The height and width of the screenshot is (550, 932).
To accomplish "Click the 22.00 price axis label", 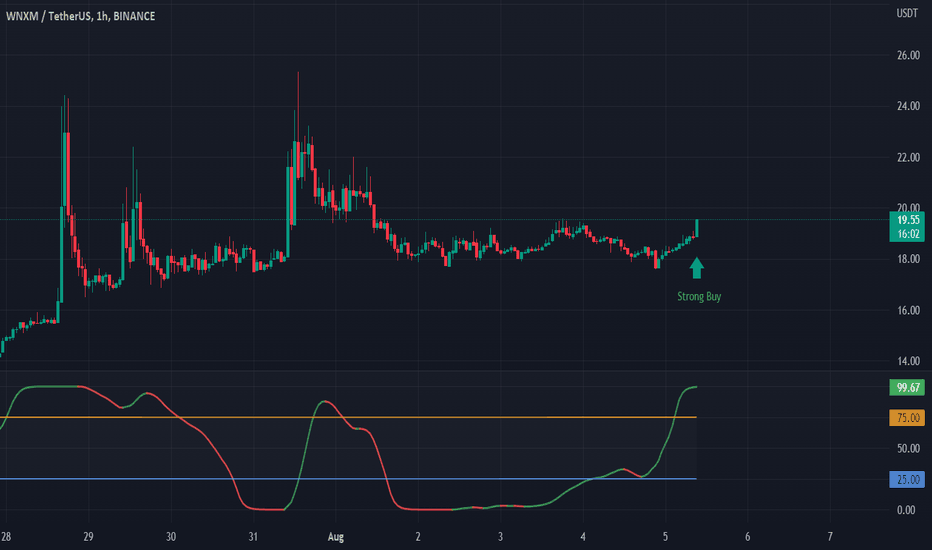I will 908,158.
